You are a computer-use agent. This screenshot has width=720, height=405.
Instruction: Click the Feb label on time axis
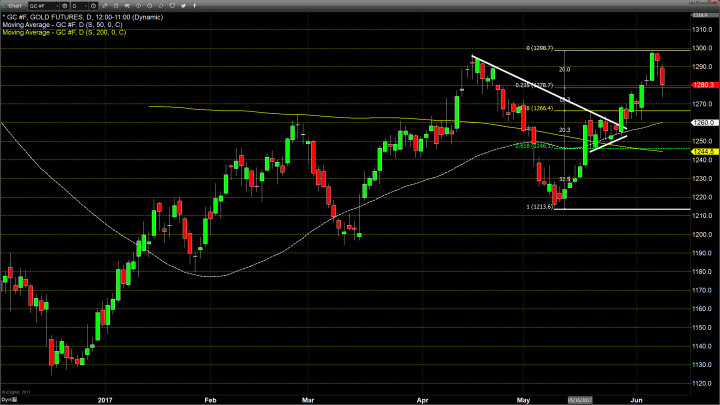click(210, 400)
